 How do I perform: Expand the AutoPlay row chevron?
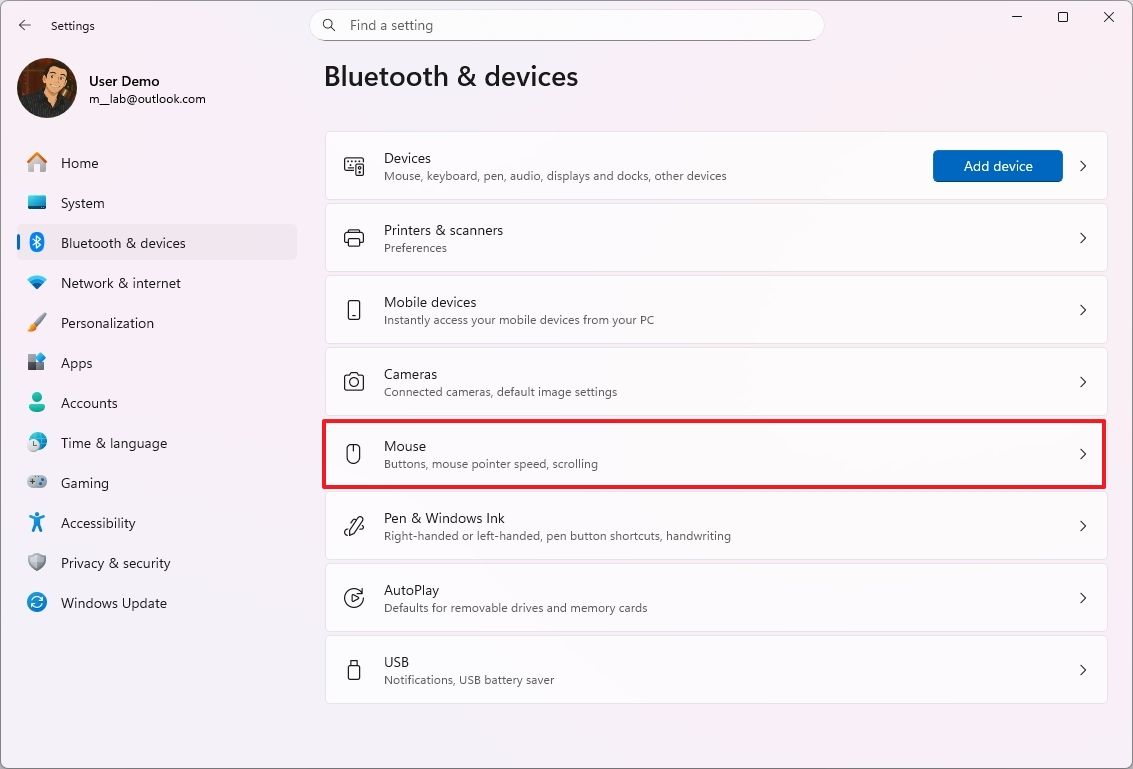(x=1083, y=597)
